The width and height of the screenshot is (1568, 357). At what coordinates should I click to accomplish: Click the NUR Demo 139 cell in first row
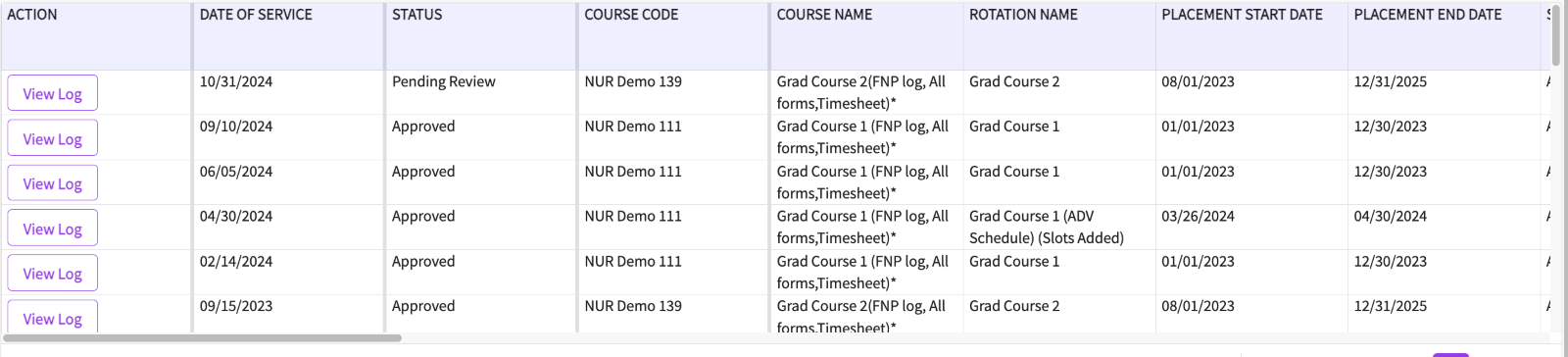click(x=633, y=81)
